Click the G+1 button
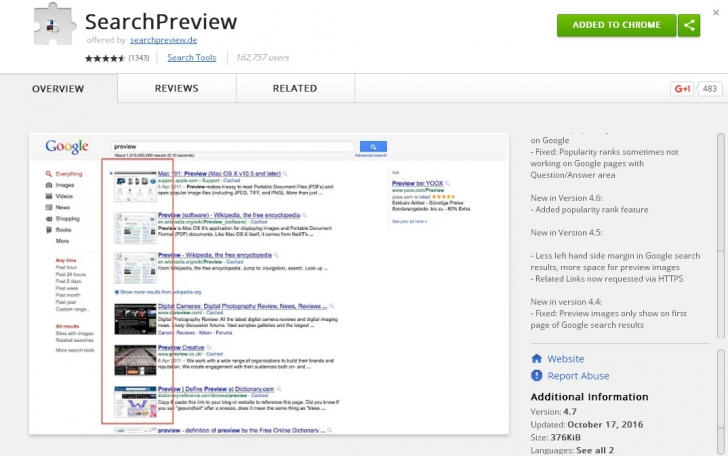728x456 pixels. [682, 89]
